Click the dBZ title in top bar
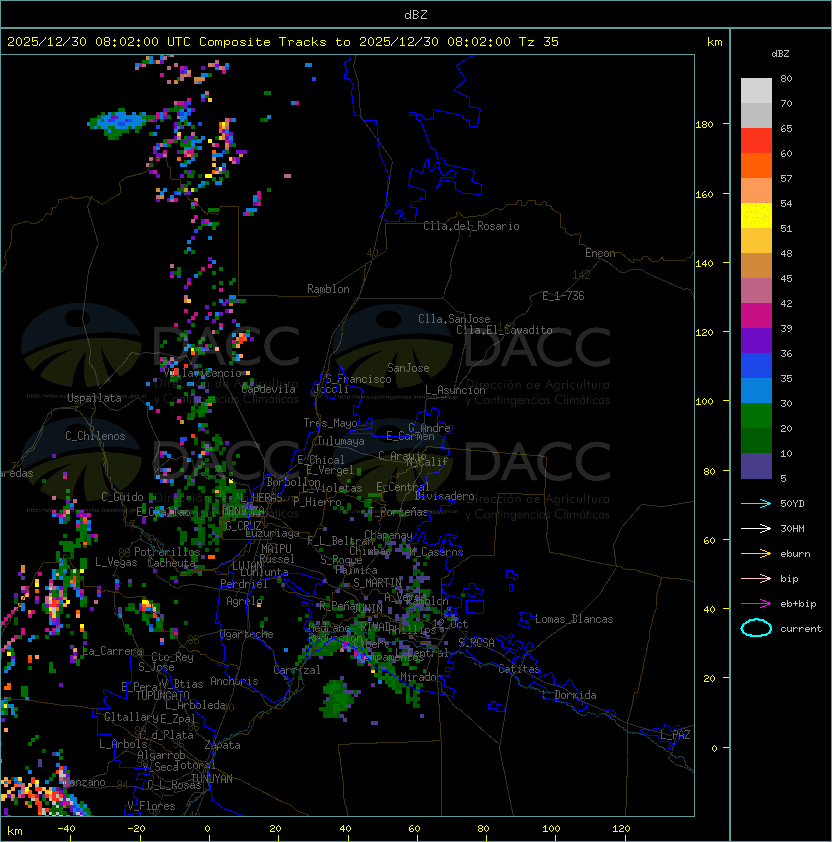The width and height of the screenshot is (832, 842). [x=416, y=14]
